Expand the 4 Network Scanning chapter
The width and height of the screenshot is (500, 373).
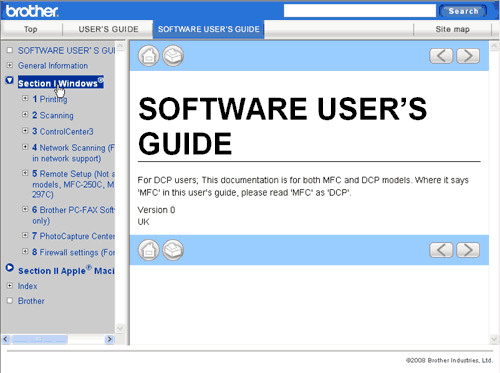pyautogui.click(x=25, y=147)
